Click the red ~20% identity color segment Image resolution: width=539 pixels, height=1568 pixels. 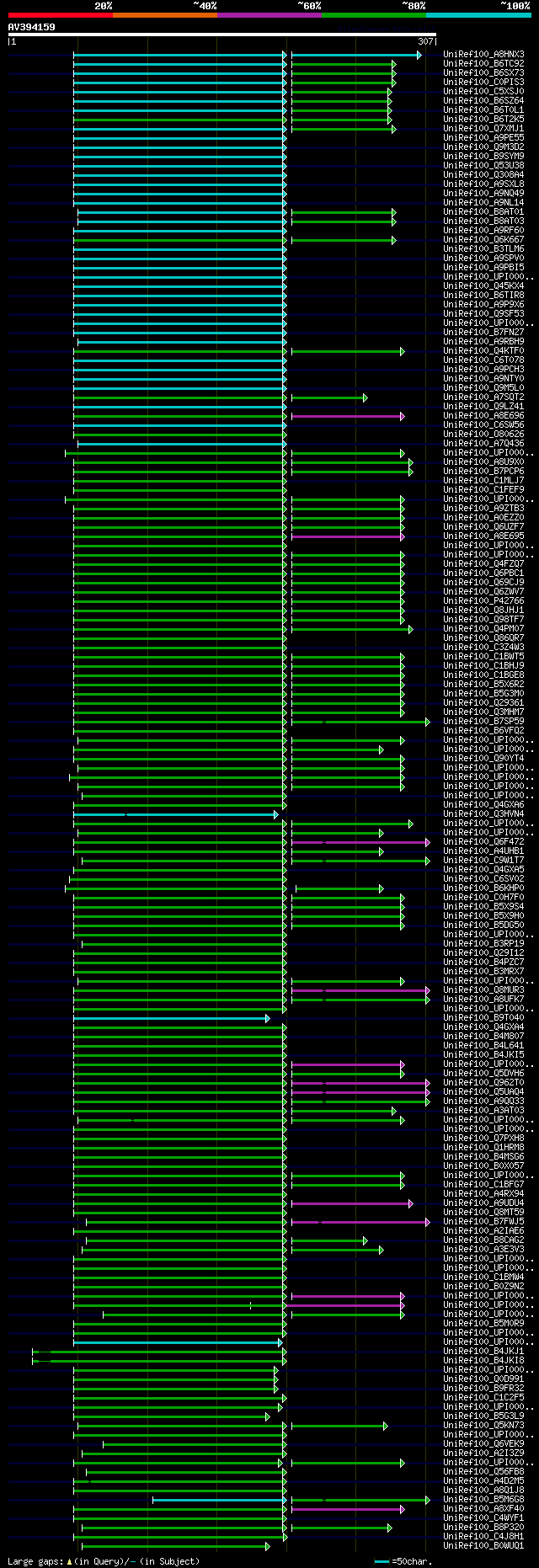click(61, 15)
